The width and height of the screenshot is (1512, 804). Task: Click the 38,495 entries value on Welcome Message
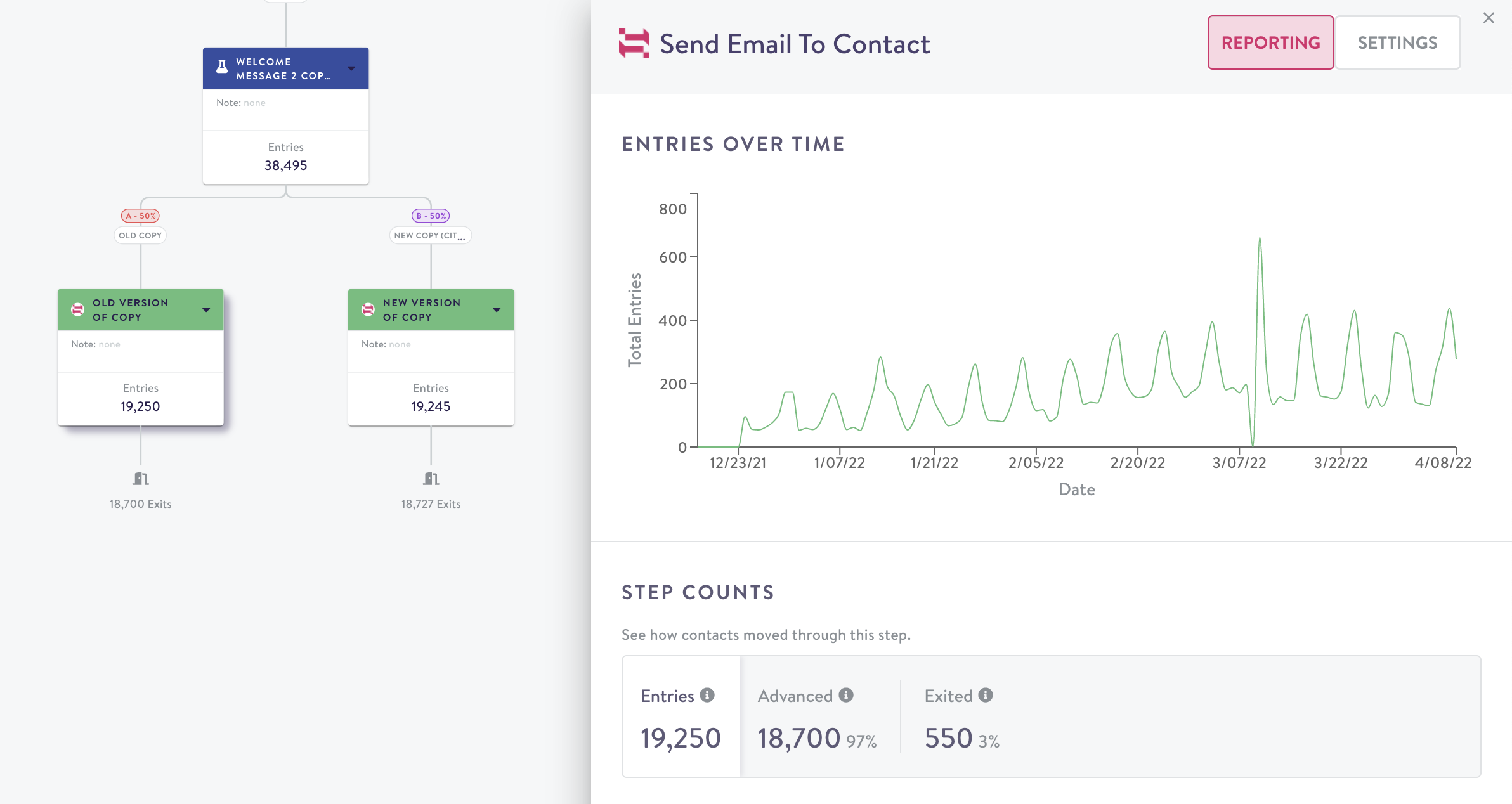[285, 165]
